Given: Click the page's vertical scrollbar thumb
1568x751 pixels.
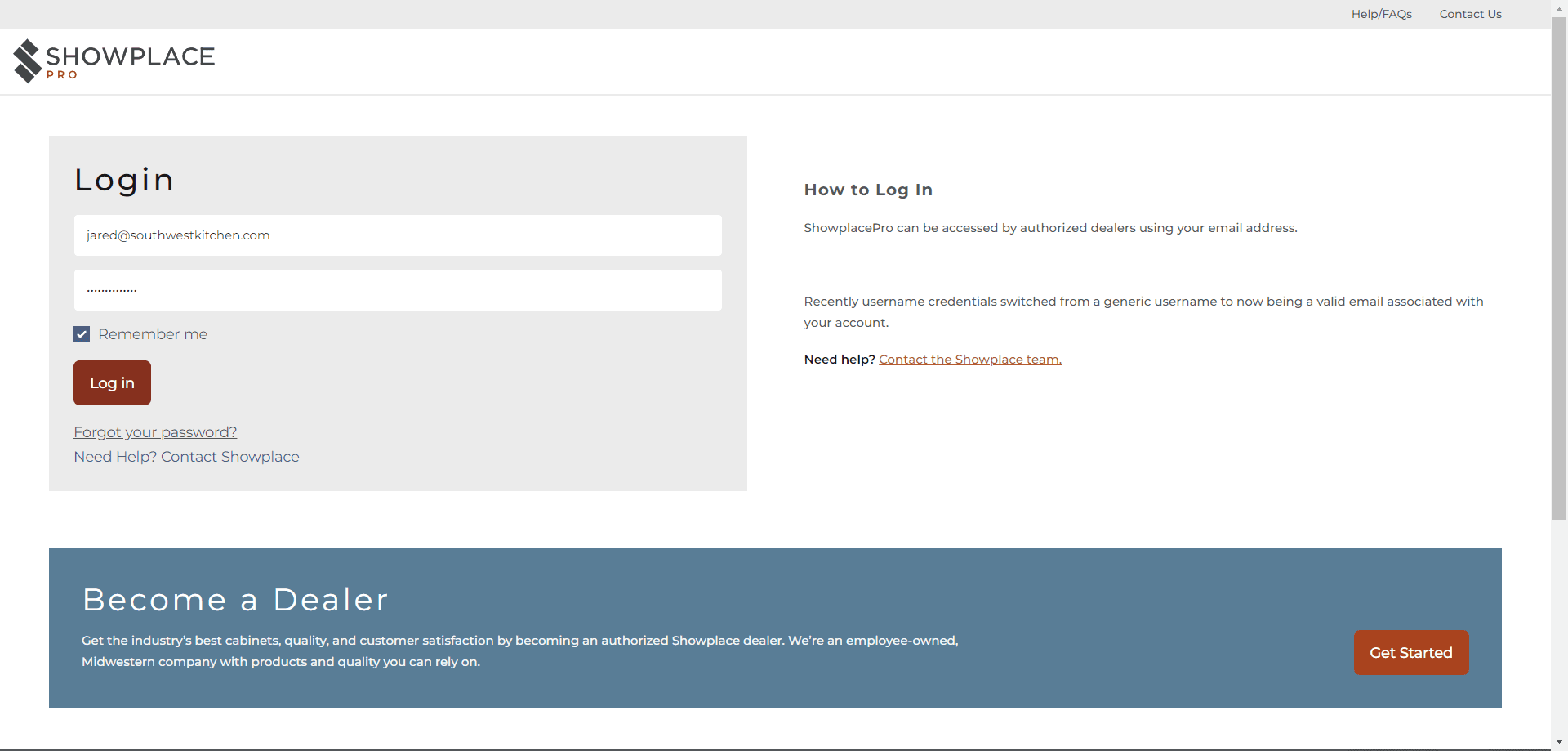Looking at the screenshot, I should [1559, 268].
